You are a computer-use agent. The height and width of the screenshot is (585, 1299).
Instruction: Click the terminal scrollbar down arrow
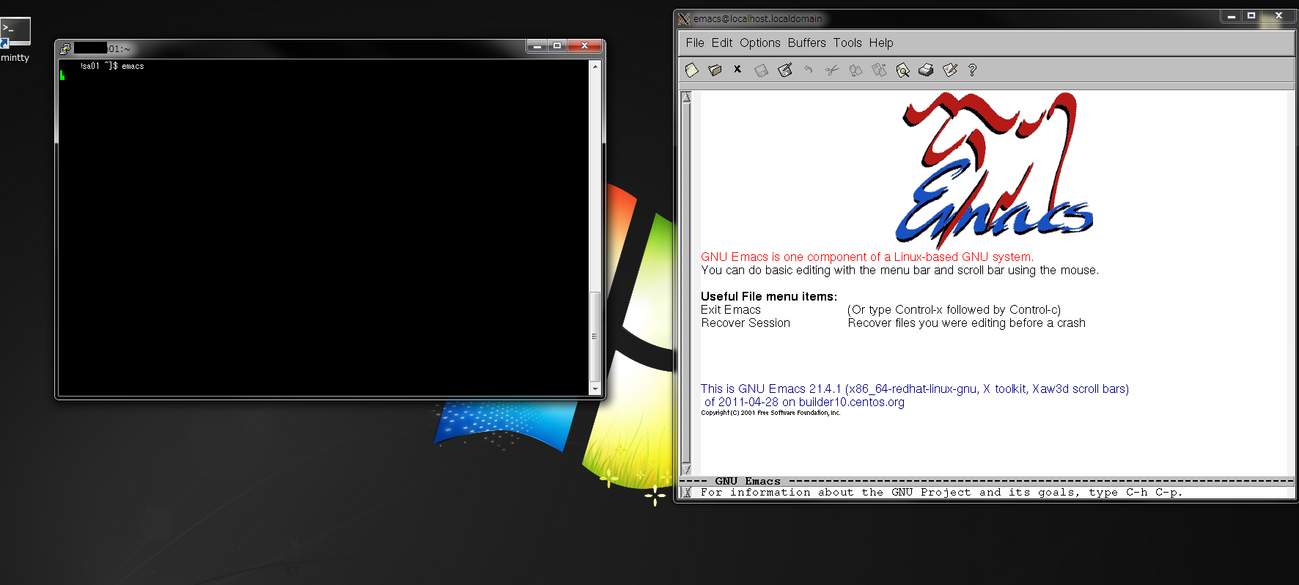596,389
